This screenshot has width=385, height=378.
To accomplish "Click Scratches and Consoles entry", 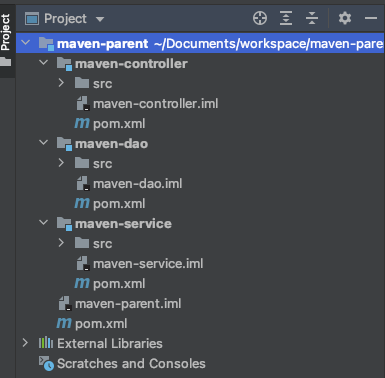I will pyautogui.click(x=131, y=364).
